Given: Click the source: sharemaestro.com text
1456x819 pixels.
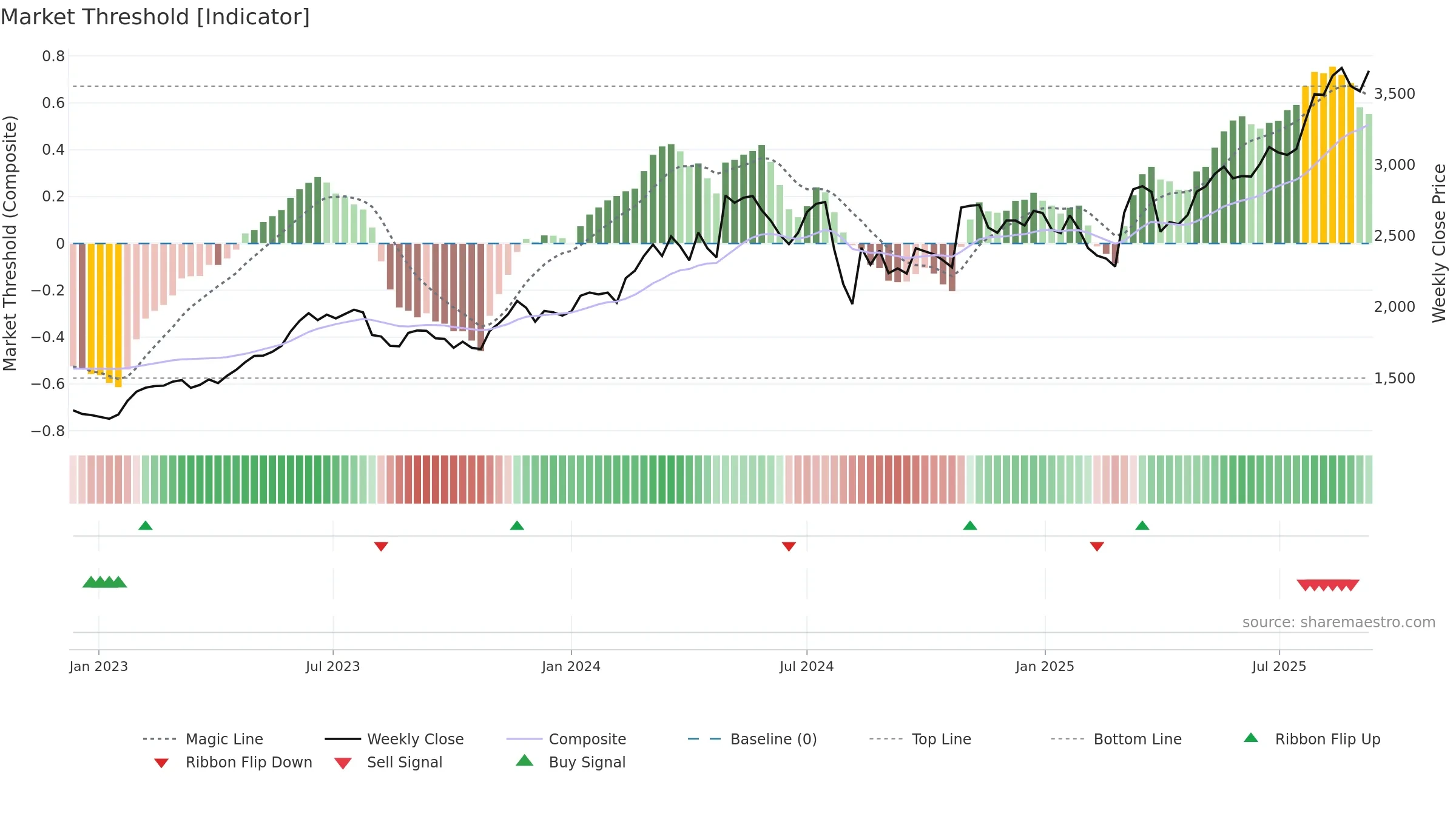Looking at the screenshot, I should click(1339, 622).
